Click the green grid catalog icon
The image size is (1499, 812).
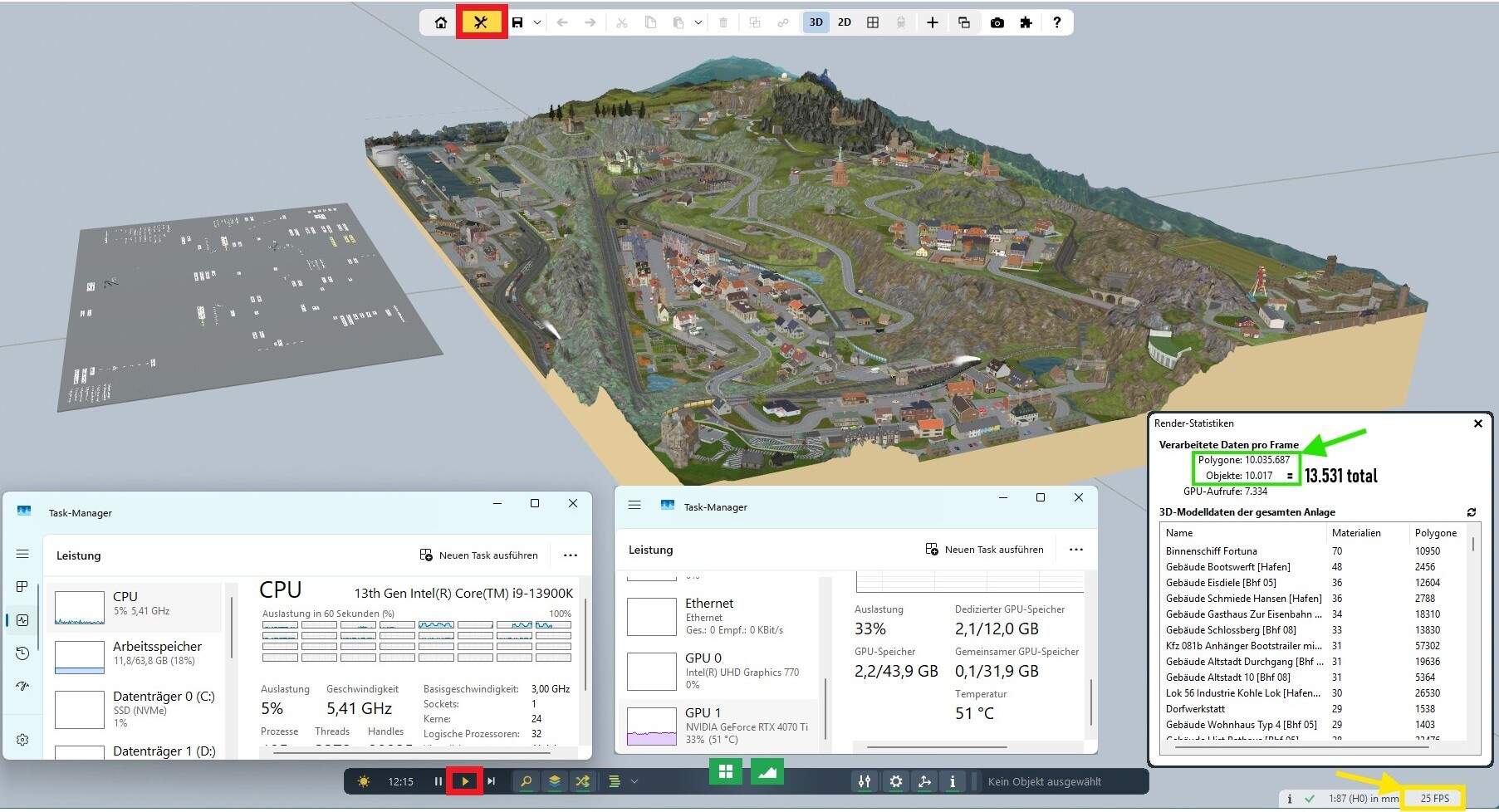726,772
